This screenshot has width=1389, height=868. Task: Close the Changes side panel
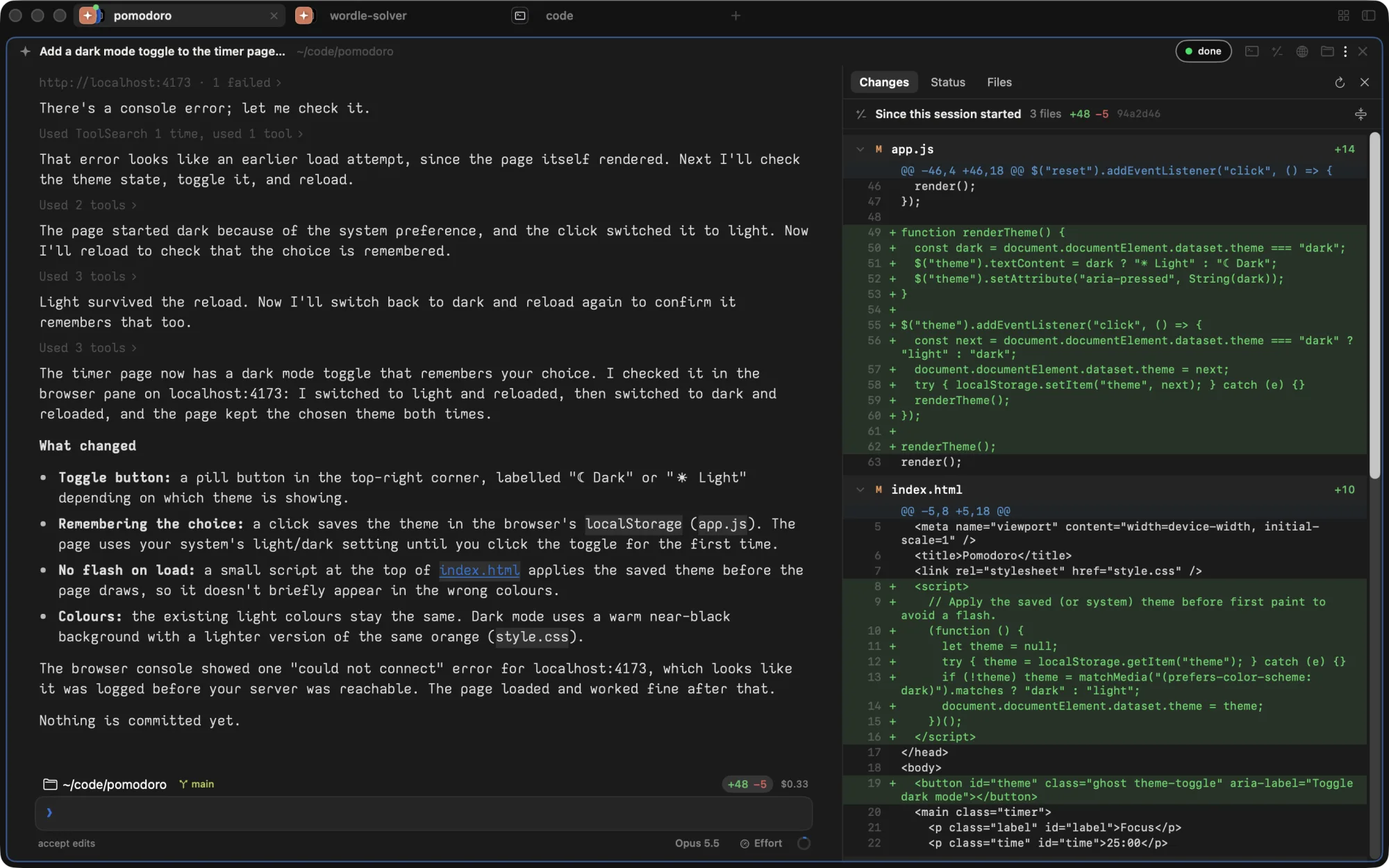(x=1365, y=82)
